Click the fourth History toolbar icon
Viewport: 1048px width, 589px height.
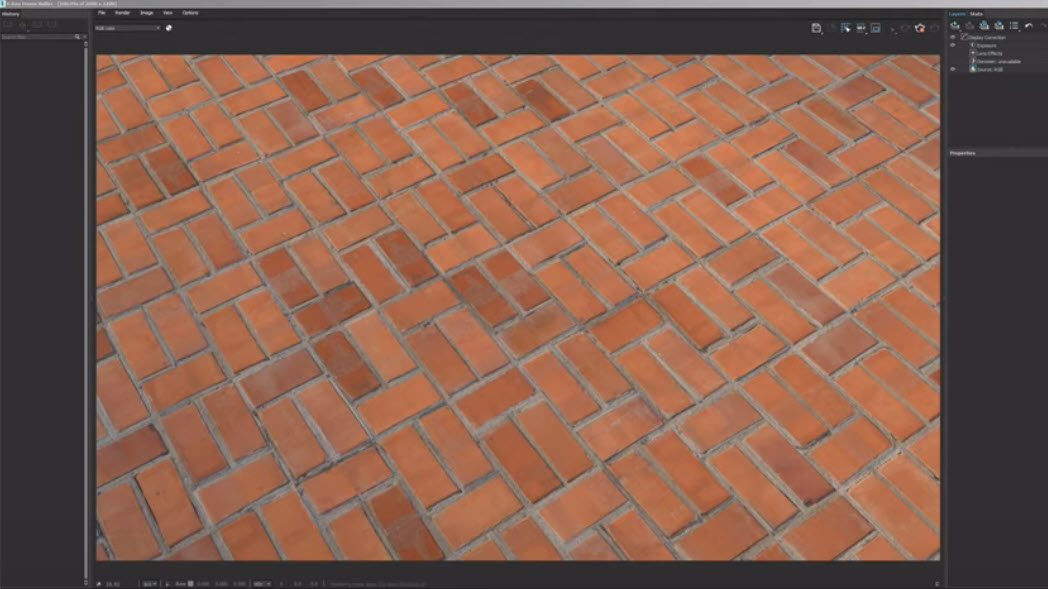tap(52, 25)
